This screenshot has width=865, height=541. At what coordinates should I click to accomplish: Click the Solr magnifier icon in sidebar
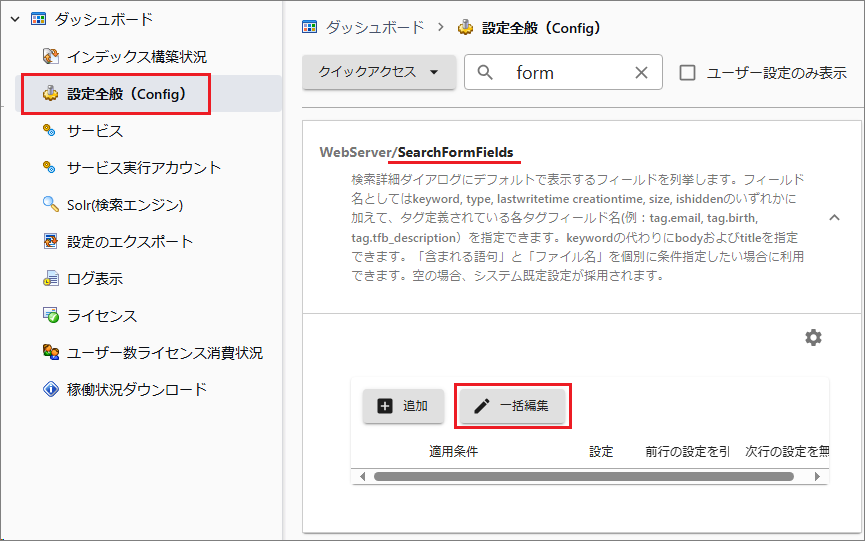pos(50,205)
